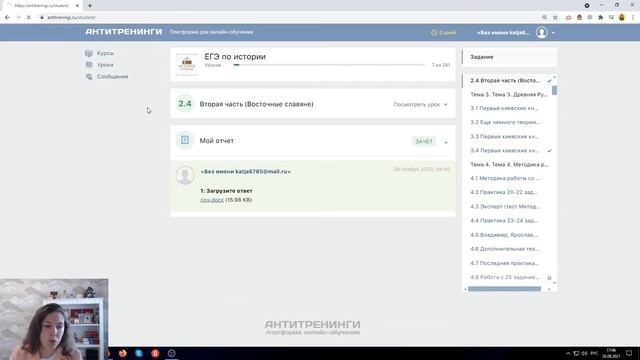Click the browser back button

tap(7, 18)
